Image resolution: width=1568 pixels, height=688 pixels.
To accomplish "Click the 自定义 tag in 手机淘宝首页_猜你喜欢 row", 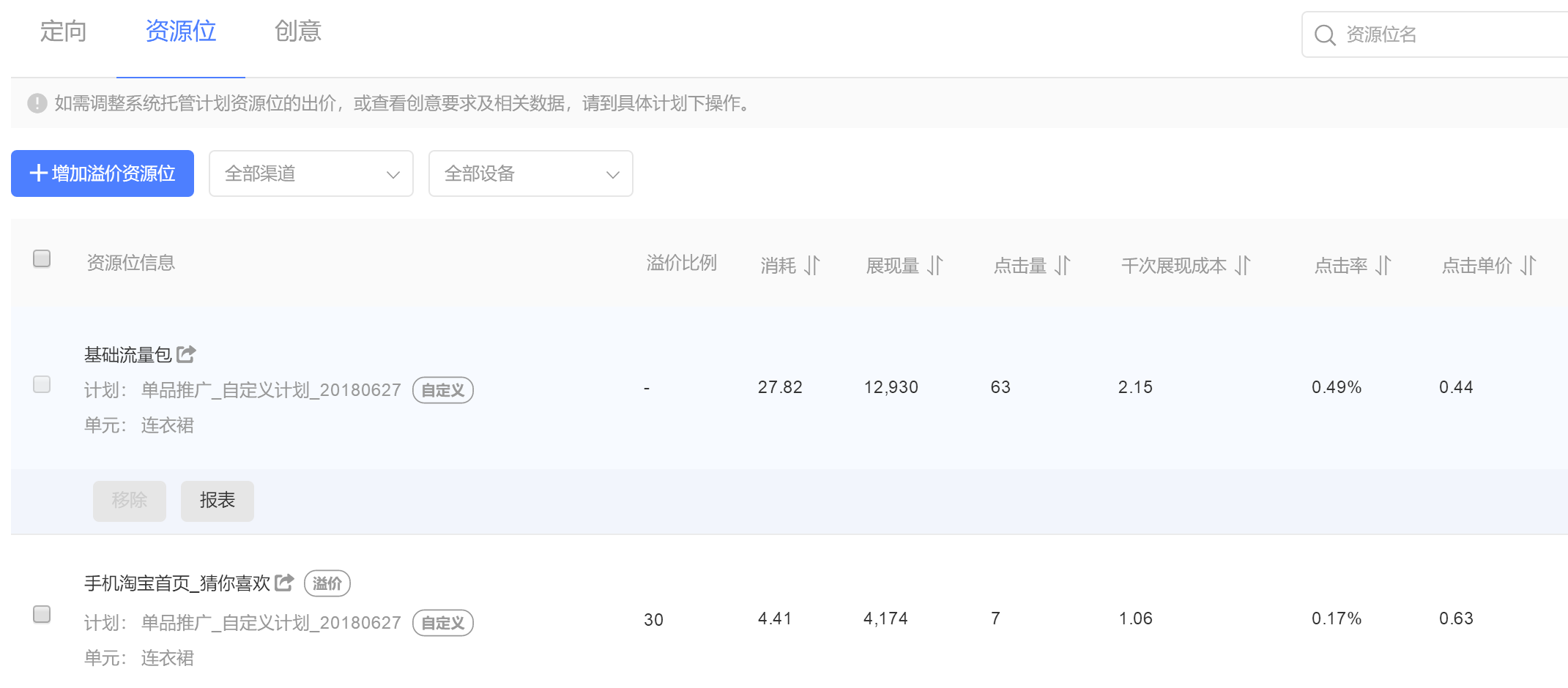I will click(443, 623).
